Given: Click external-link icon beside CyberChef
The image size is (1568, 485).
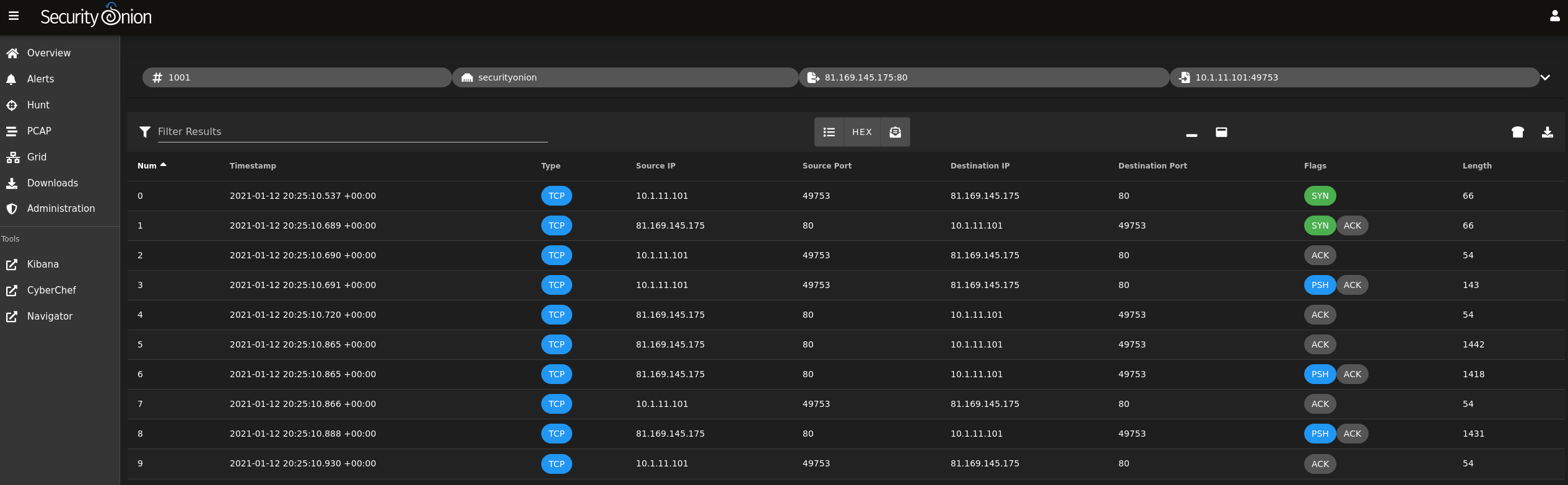Looking at the screenshot, I should 12,291.
